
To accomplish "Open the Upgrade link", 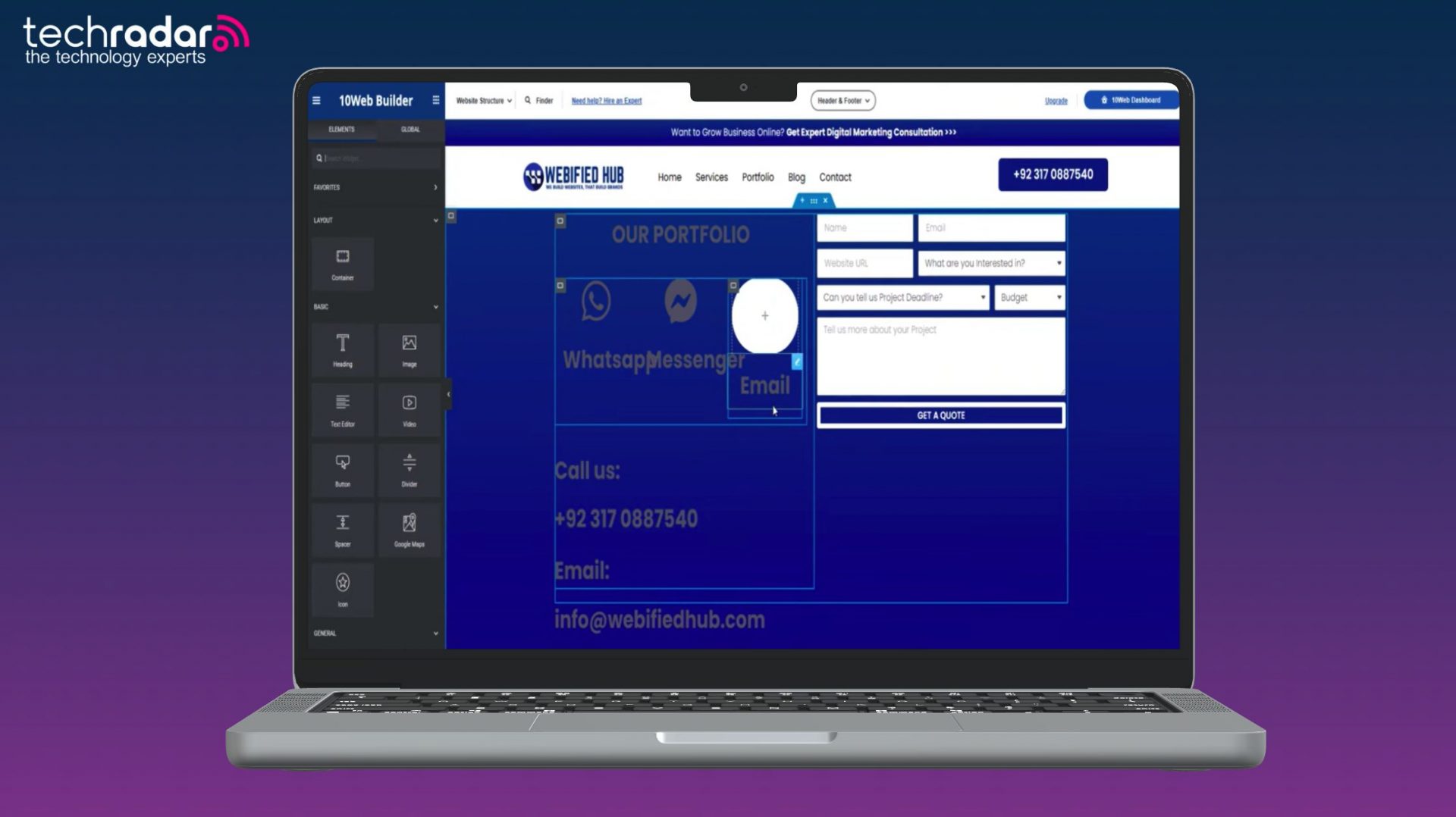I will pos(1056,100).
